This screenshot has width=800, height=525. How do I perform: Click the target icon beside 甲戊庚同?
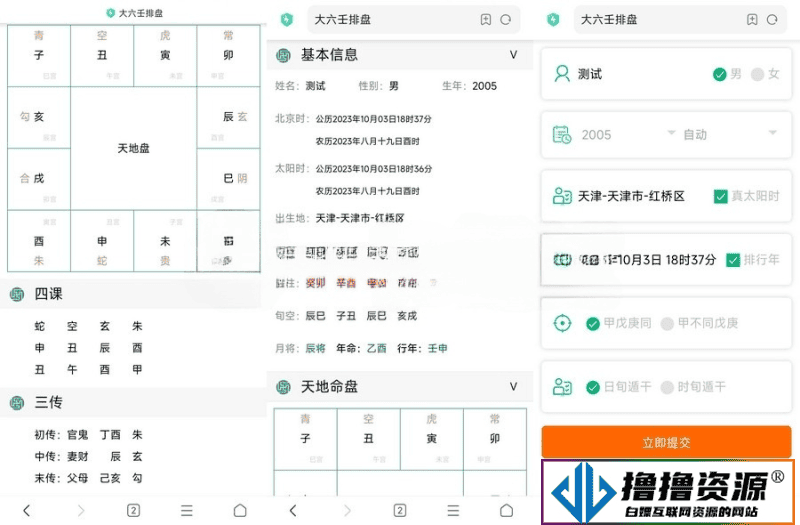[562, 323]
